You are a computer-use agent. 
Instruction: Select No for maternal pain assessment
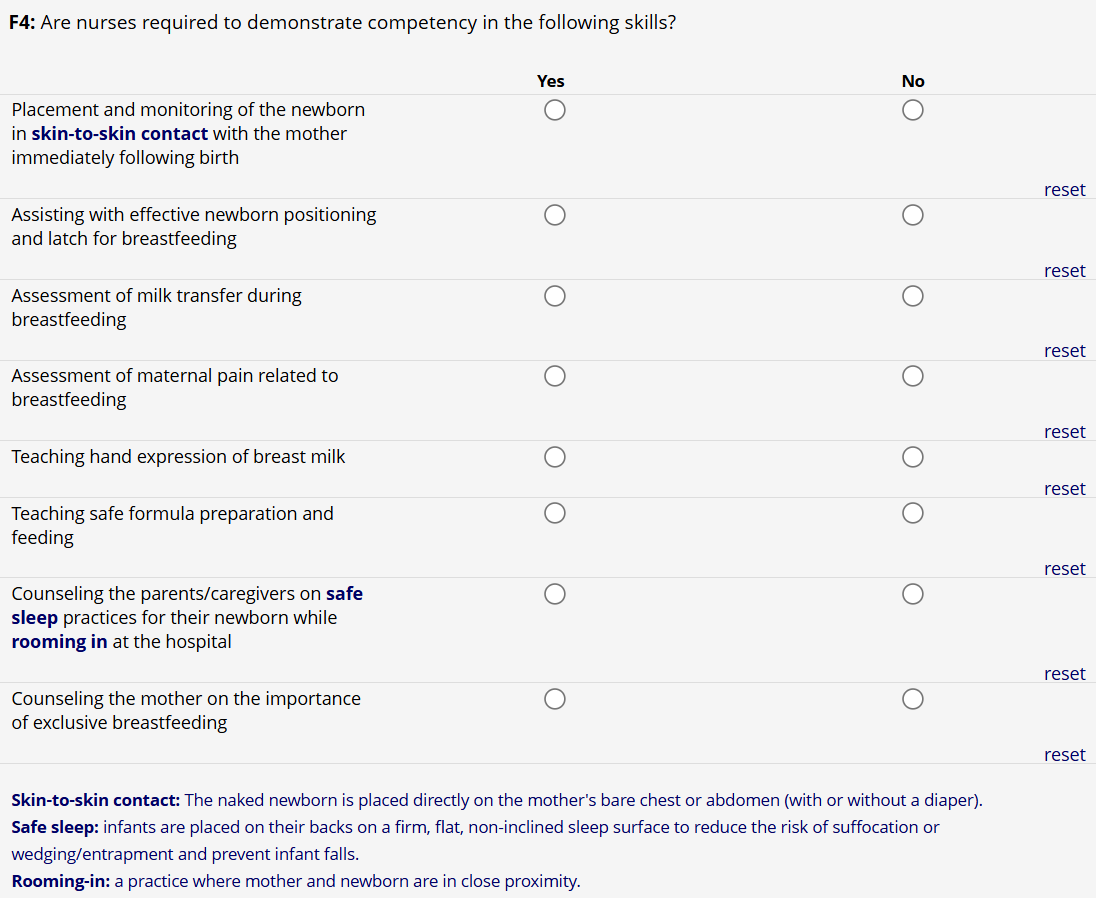click(912, 376)
